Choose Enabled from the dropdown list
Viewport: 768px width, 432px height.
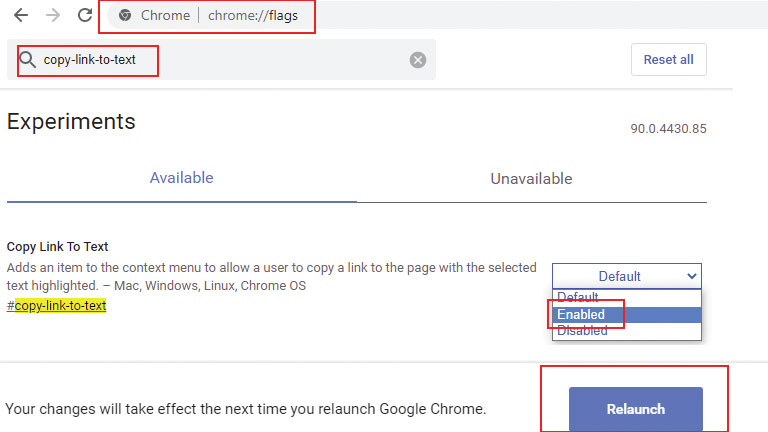pos(626,314)
